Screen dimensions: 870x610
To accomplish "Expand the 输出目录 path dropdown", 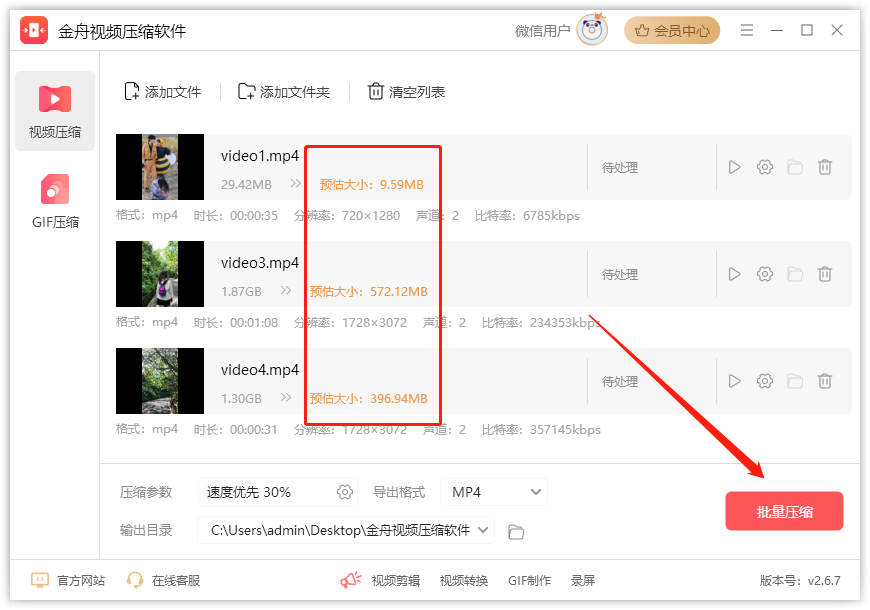I will pos(346,531).
